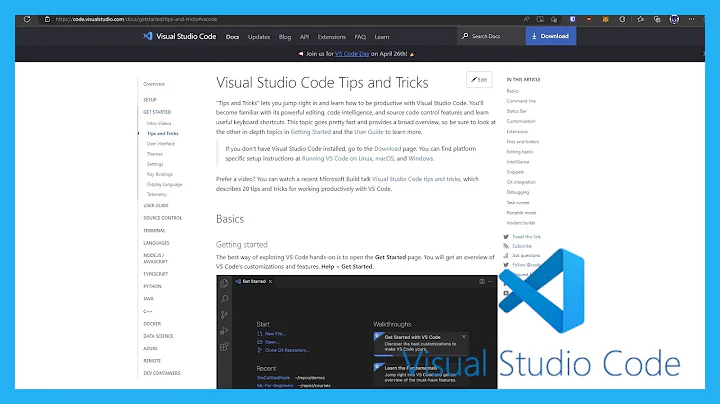
Task: Open the Bitwarden shield extension icon
Action: click(x=573, y=19)
